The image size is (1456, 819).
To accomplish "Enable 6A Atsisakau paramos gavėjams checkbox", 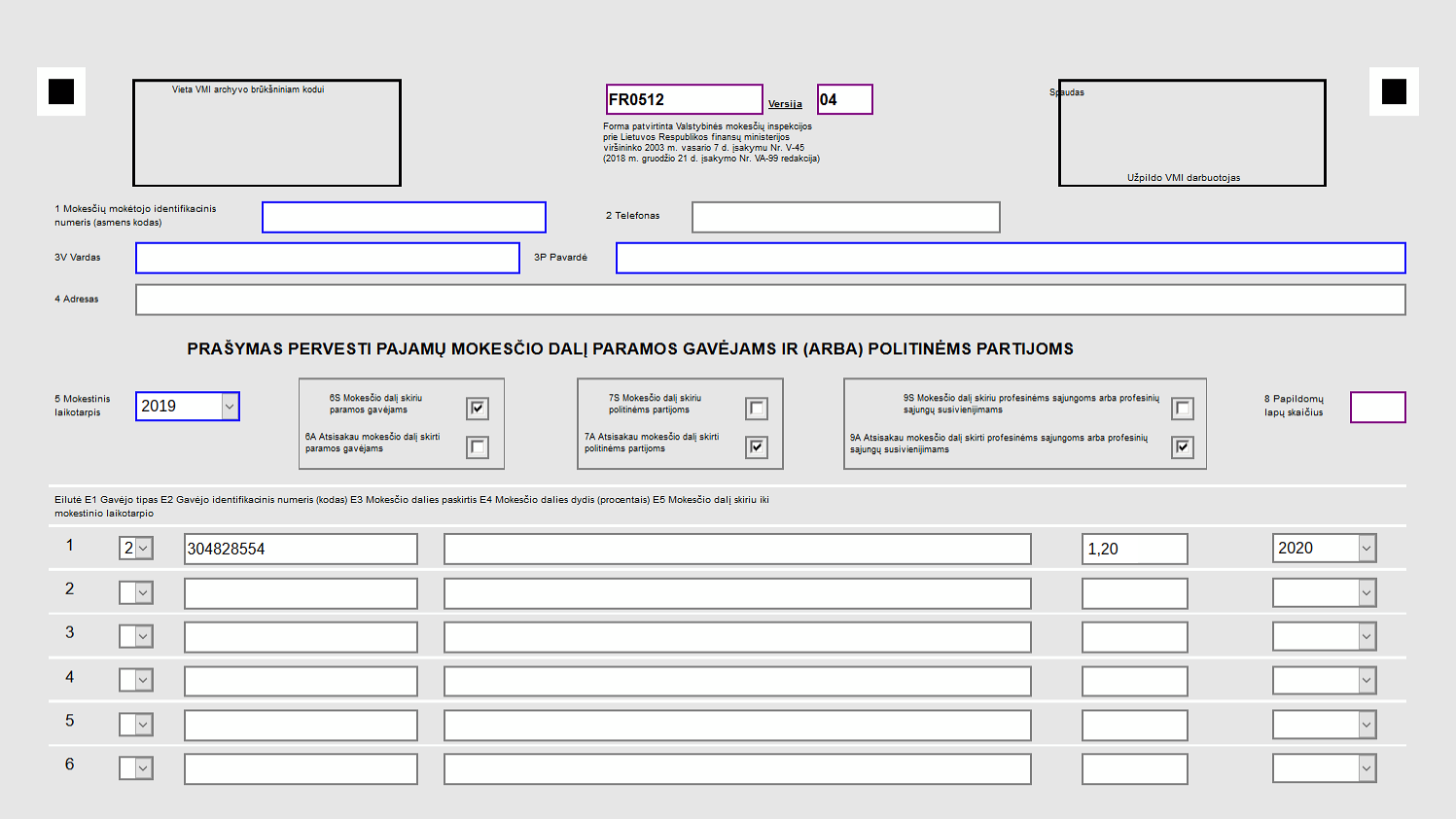I will click(477, 447).
